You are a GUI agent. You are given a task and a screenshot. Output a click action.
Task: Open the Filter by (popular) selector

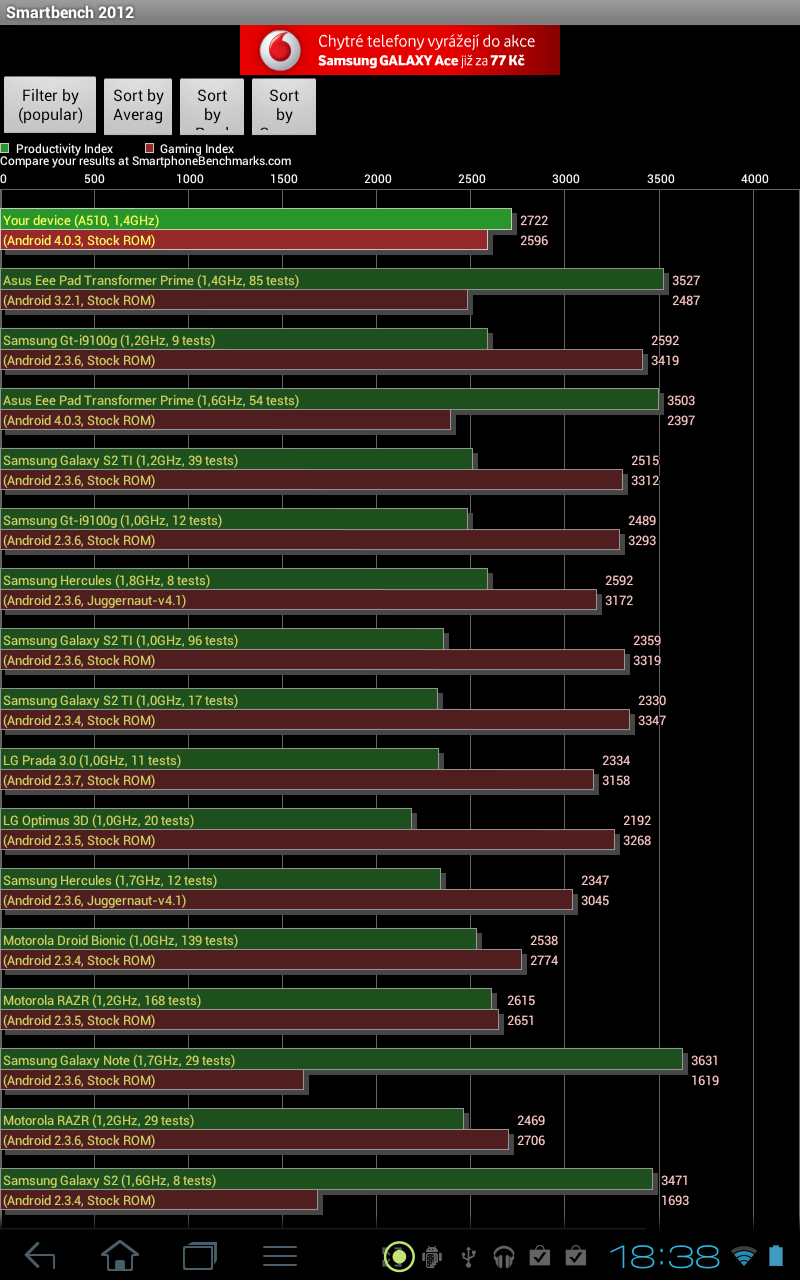pyautogui.click(x=50, y=105)
